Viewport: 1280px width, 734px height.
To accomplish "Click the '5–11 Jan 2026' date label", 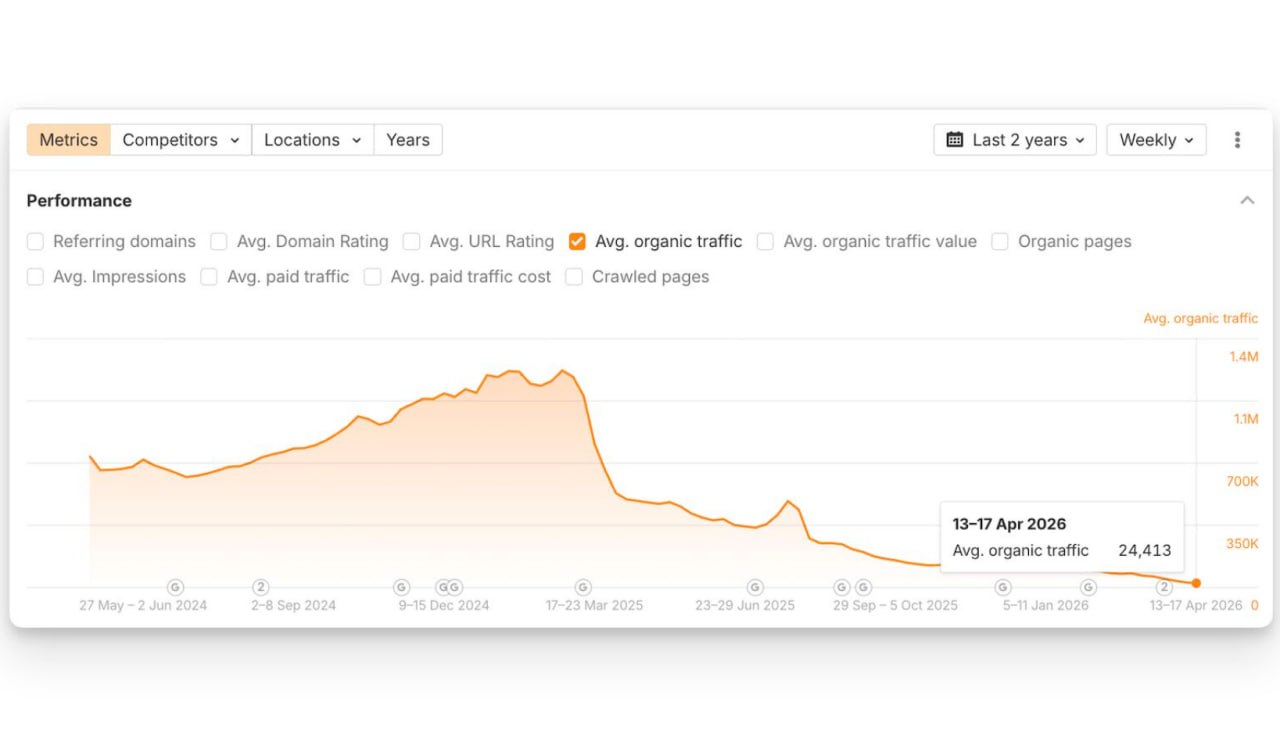I will (1046, 605).
